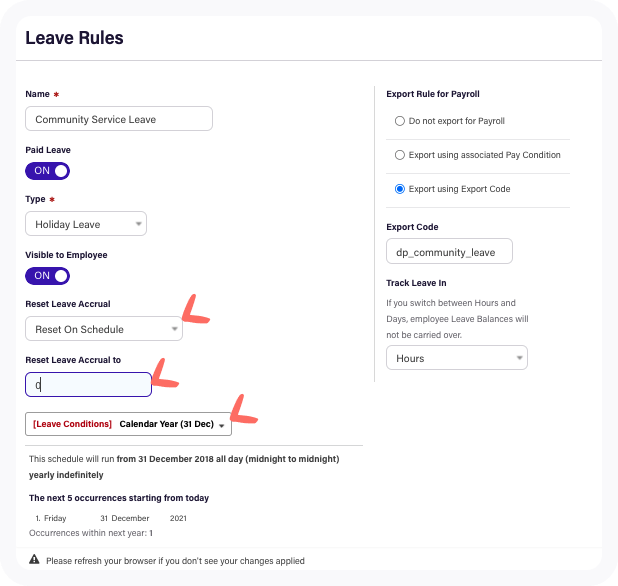This screenshot has width=618, height=586.
Task: Click the red Leave Conditions label
Action: [73, 424]
